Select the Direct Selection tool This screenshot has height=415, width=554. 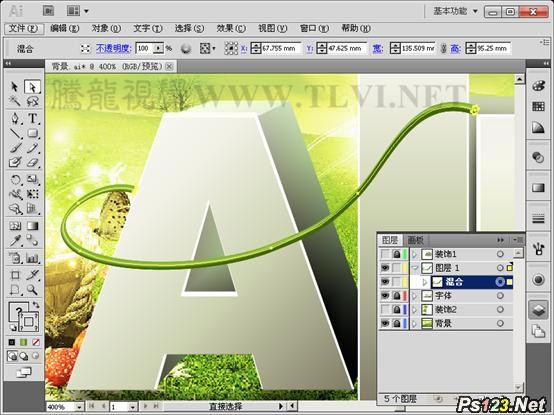click(33, 87)
